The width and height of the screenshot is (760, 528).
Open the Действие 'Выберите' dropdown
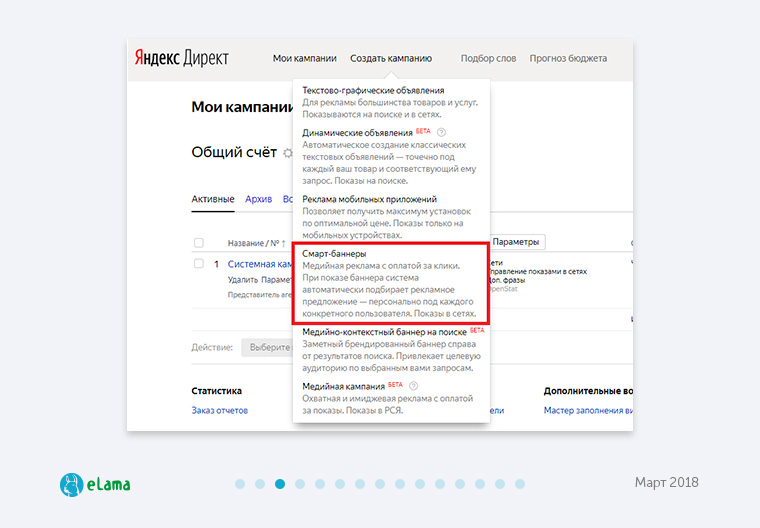click(x=266, y=347)
